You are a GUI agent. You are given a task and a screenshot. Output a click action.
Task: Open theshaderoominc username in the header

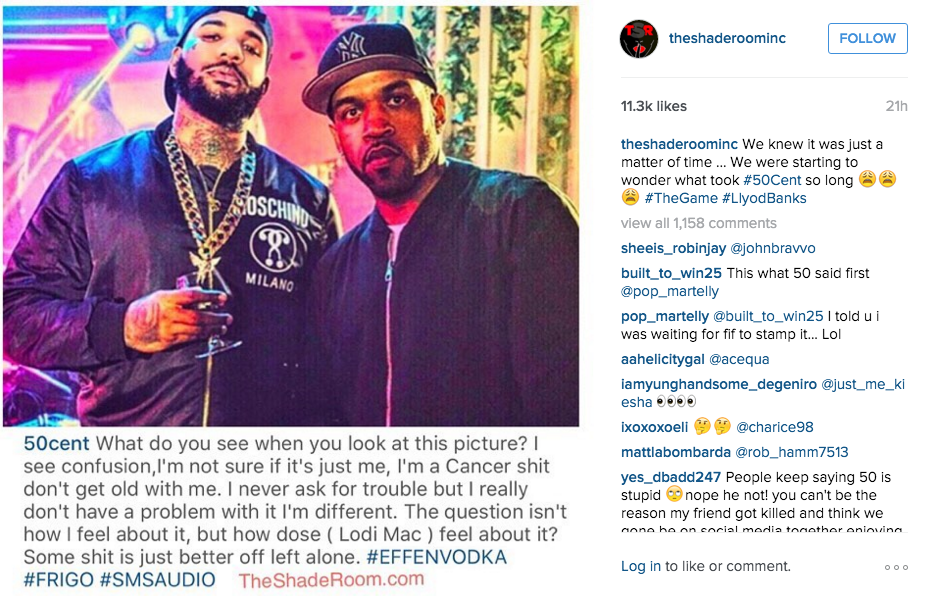pos(727,38)
